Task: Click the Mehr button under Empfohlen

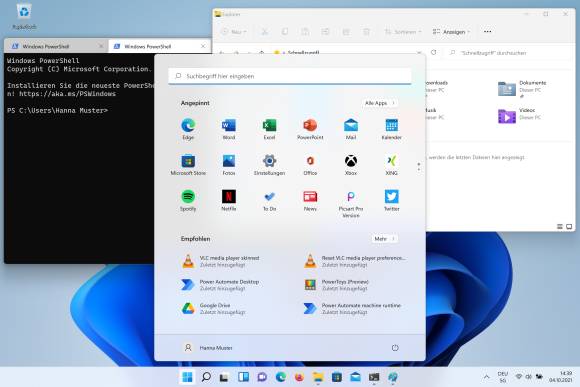Action: pos(384,239)
